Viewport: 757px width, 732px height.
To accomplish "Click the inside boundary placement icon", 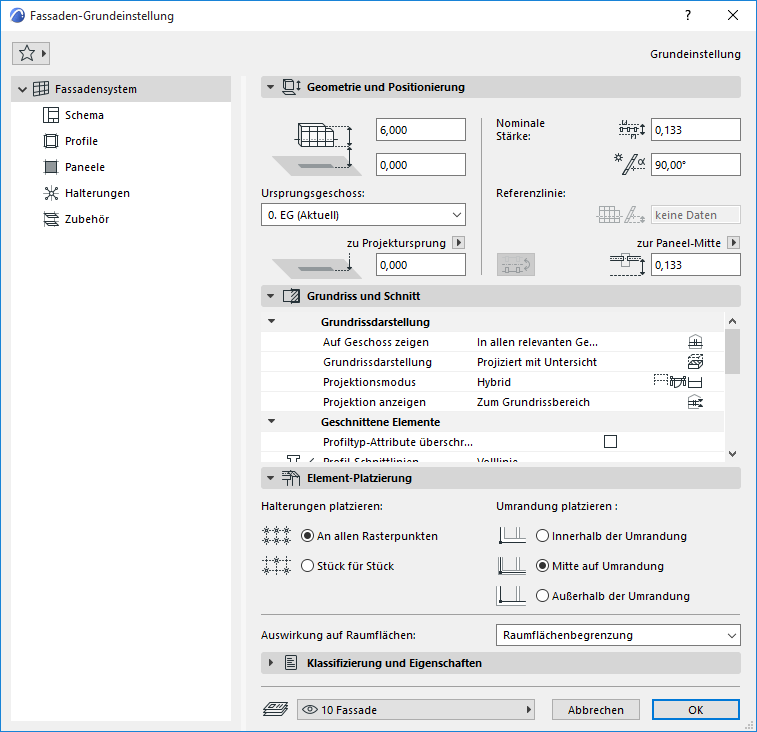I will [512, 536].
